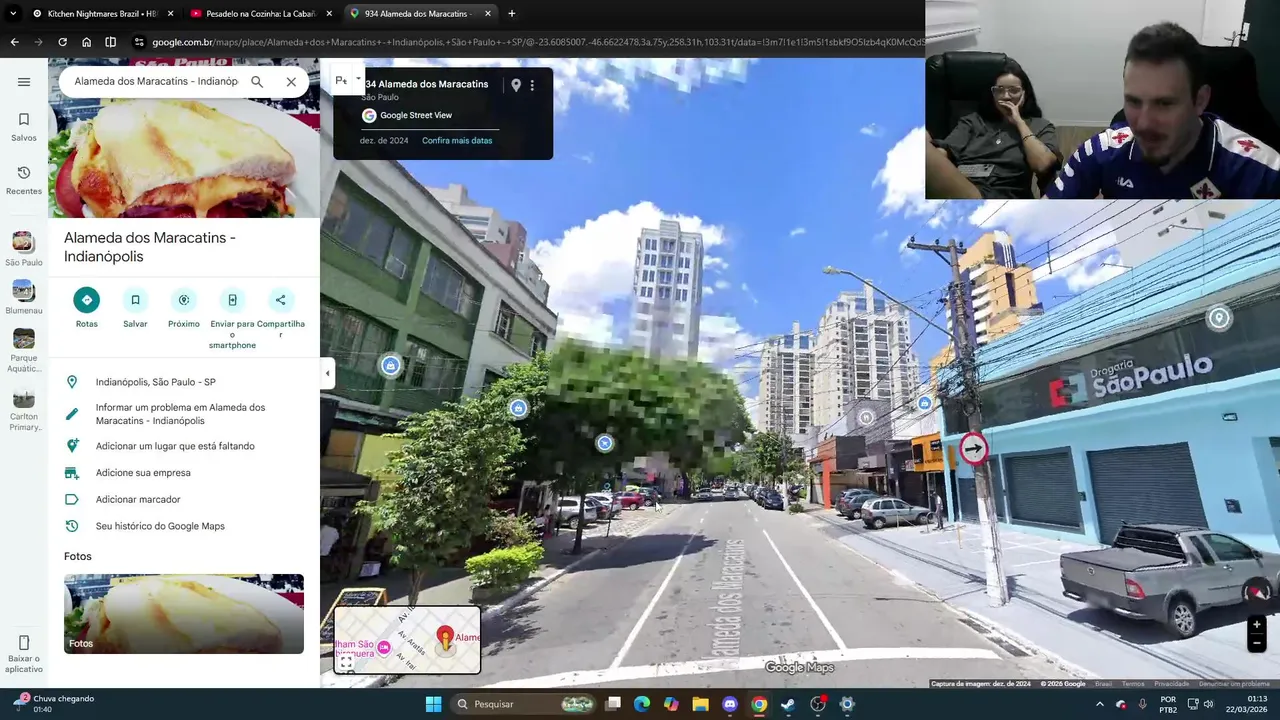This screenshot has height=720, width=1280.
Task: Click the google.com.br address bar URL
Action: [538, 42]
